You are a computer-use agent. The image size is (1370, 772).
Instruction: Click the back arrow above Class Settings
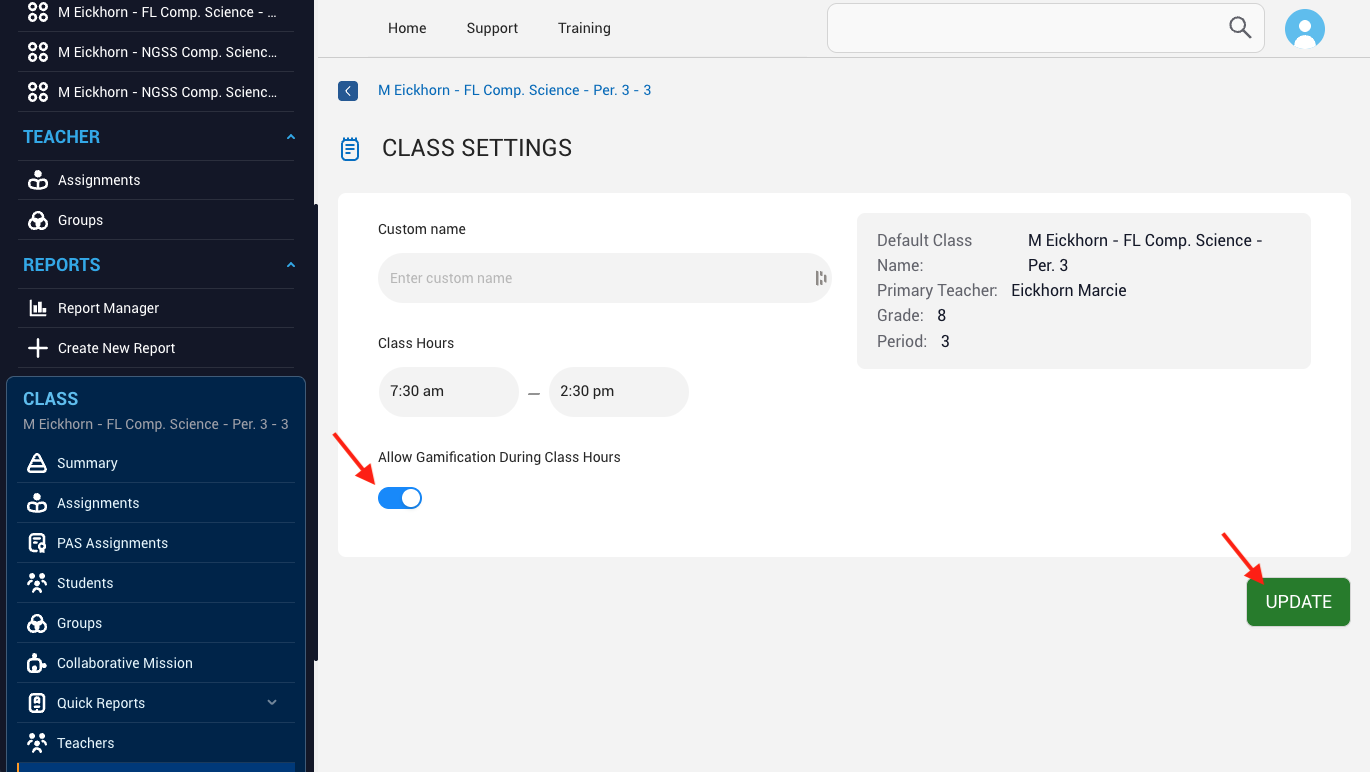tap(348, 90)
